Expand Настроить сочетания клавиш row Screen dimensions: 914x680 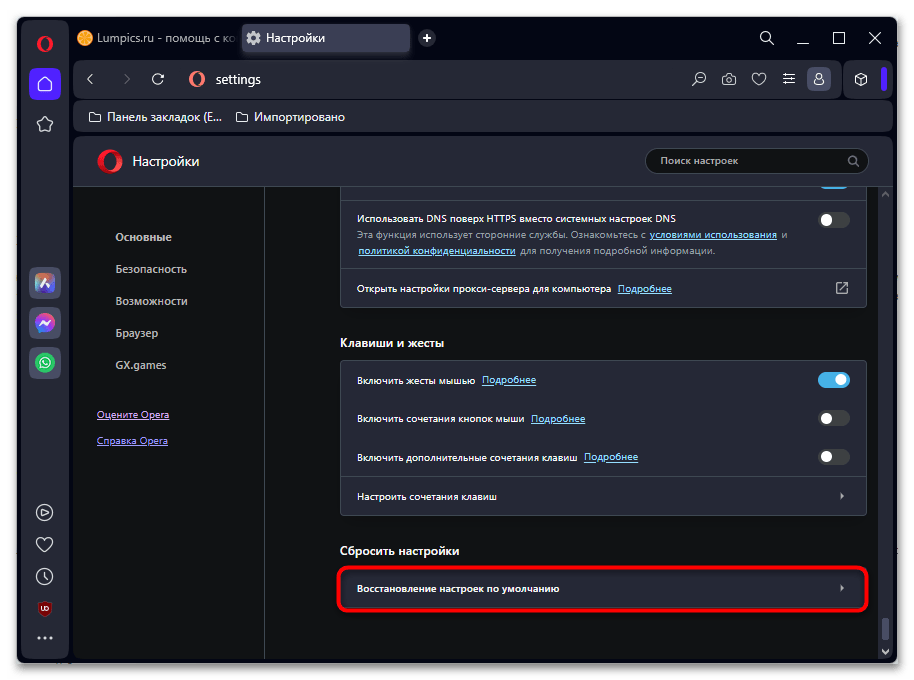(x=603, y=496)
